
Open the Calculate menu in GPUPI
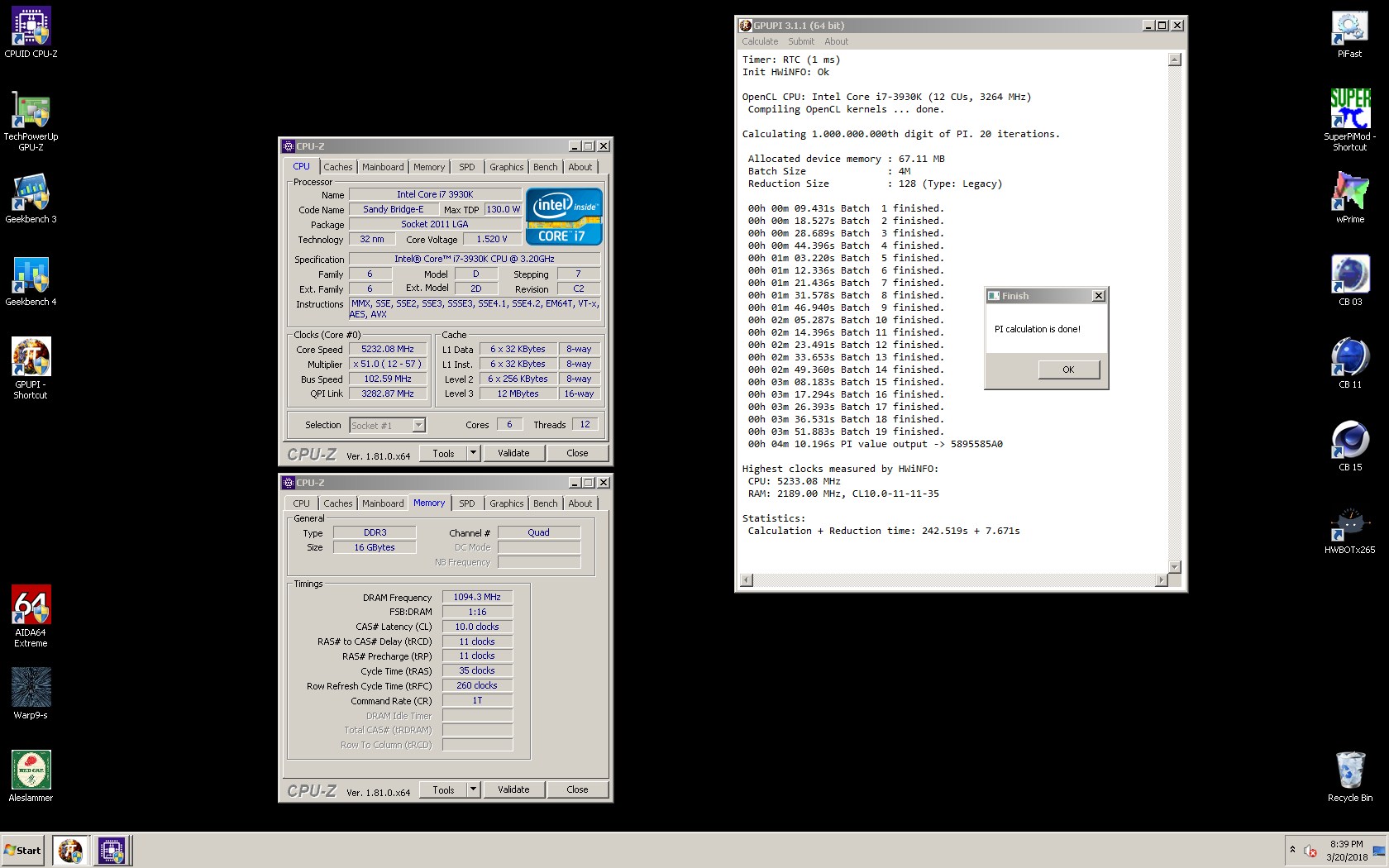pos(760,41)
